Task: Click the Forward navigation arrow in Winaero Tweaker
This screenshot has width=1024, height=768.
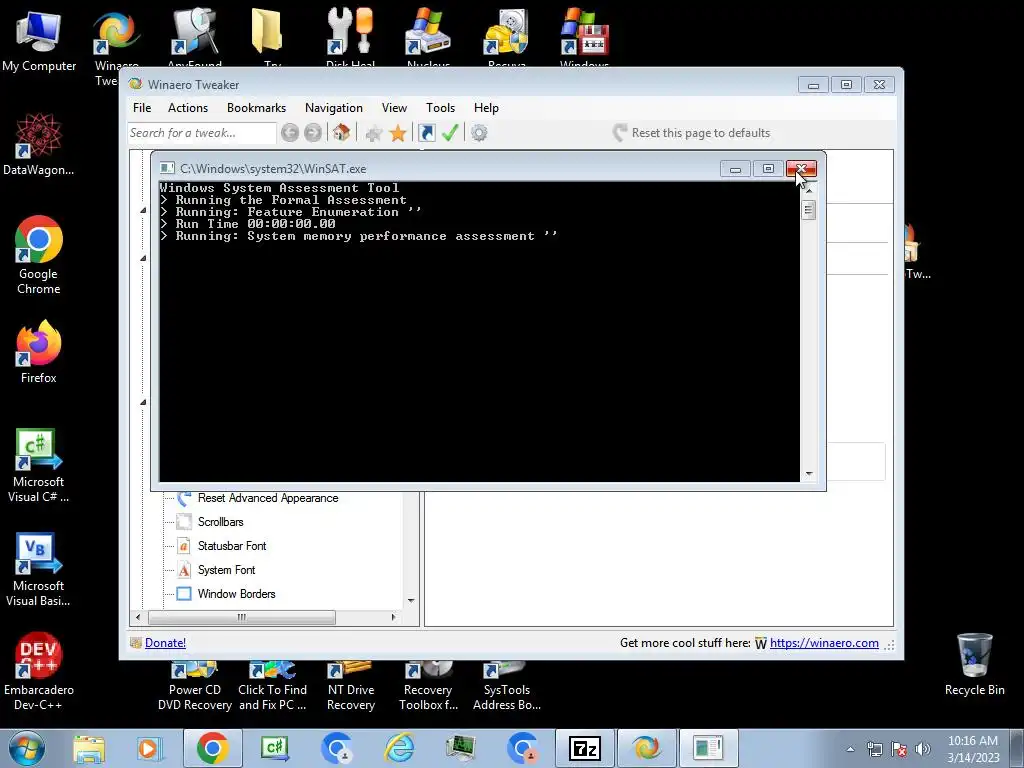Action: click(313, 133)
